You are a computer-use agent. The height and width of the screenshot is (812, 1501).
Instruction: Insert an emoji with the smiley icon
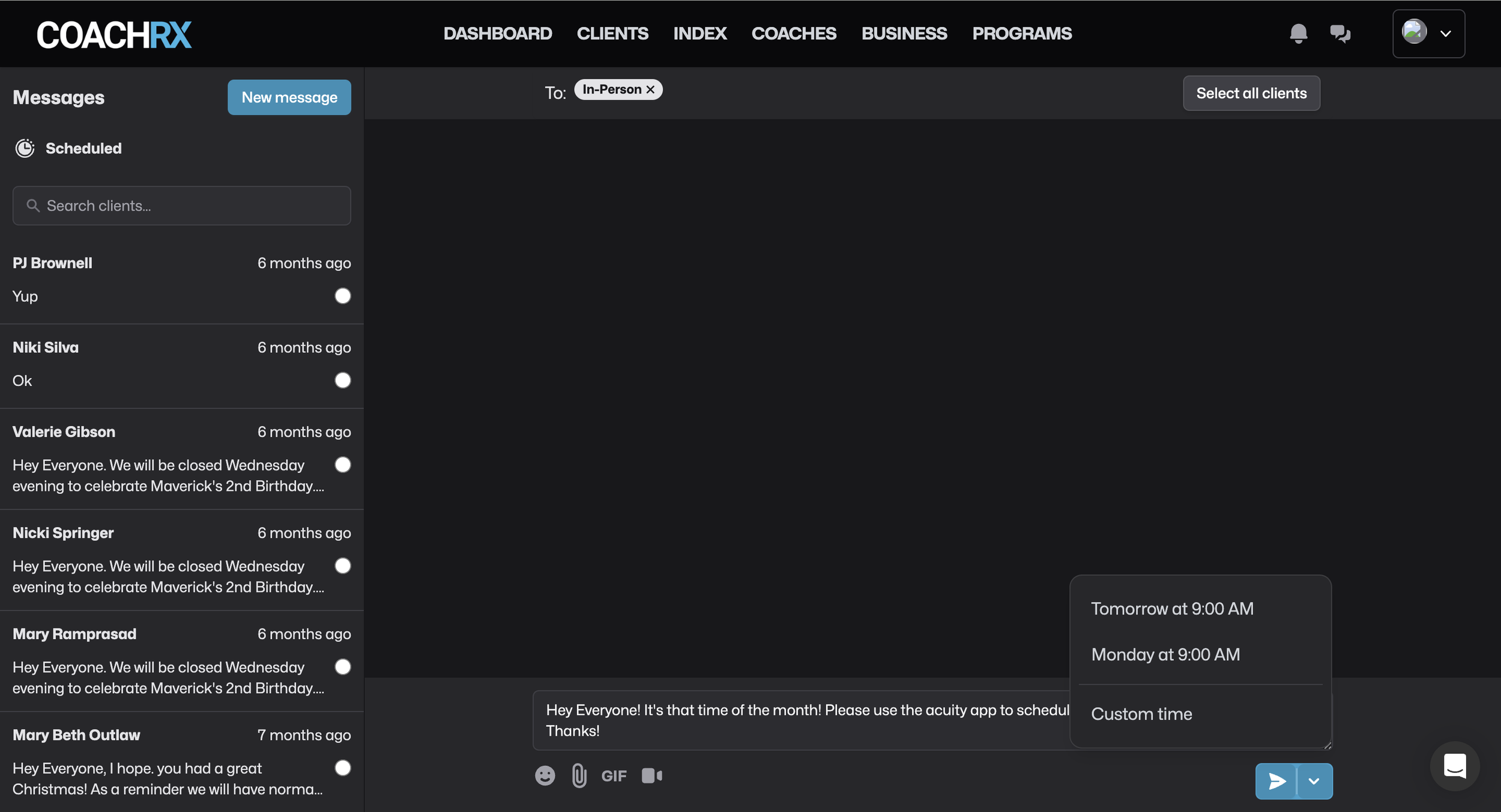click(545, 775)
